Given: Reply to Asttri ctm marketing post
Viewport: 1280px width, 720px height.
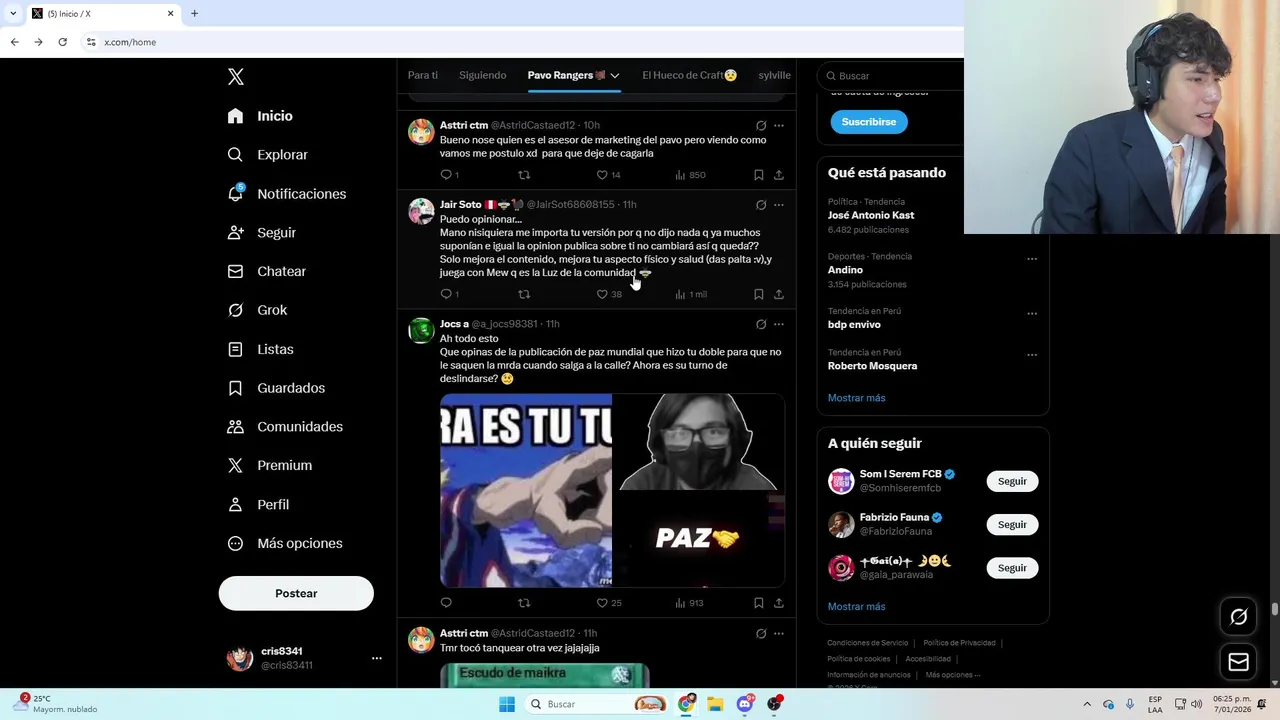Looking at the screenshot, I should click(x=446, y=175).
